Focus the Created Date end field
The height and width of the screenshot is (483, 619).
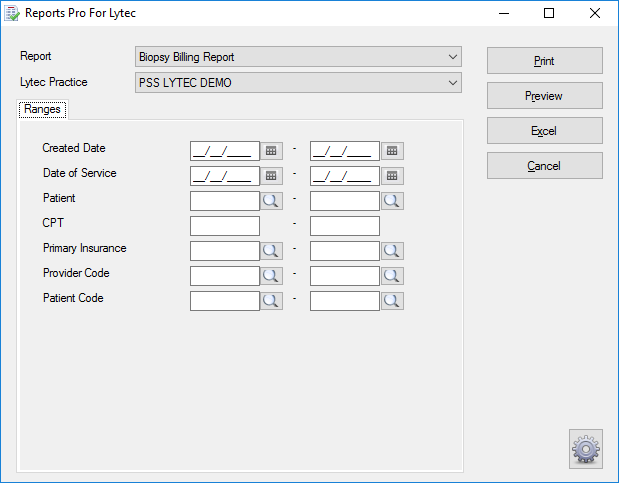pyautogui.click(x=345, y=151)
